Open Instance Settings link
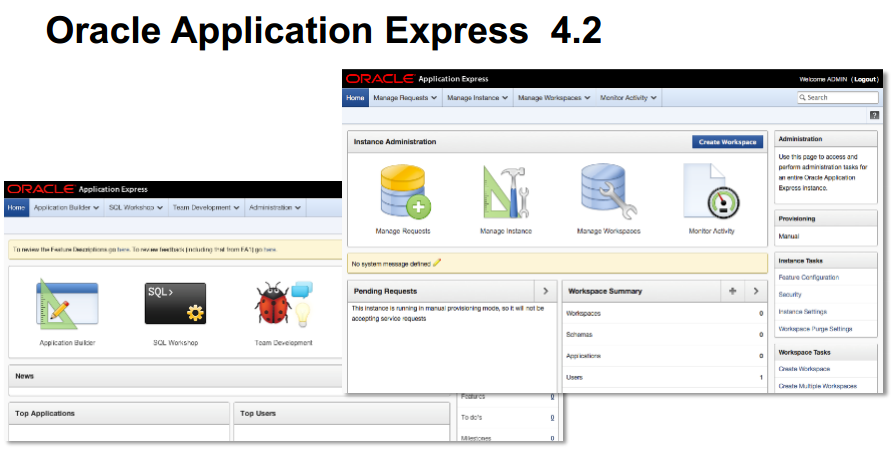Viewport: 895px width, 452px height. pos(803,312)
